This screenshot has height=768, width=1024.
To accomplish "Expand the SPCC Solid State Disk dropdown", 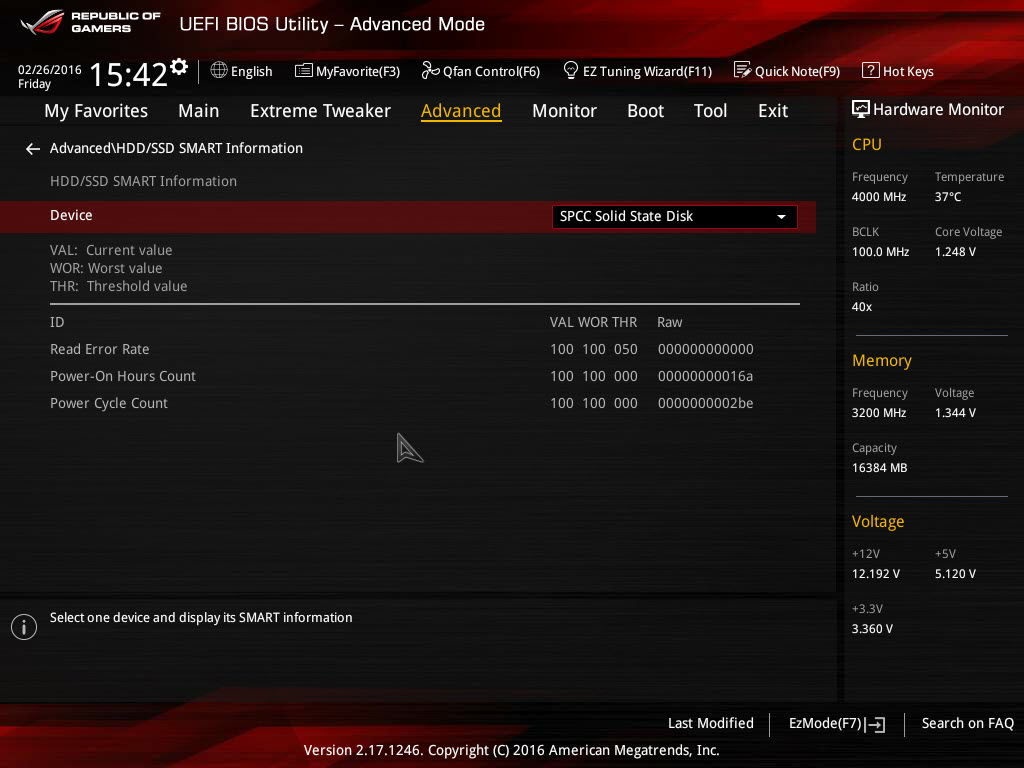I will (674, 217).
